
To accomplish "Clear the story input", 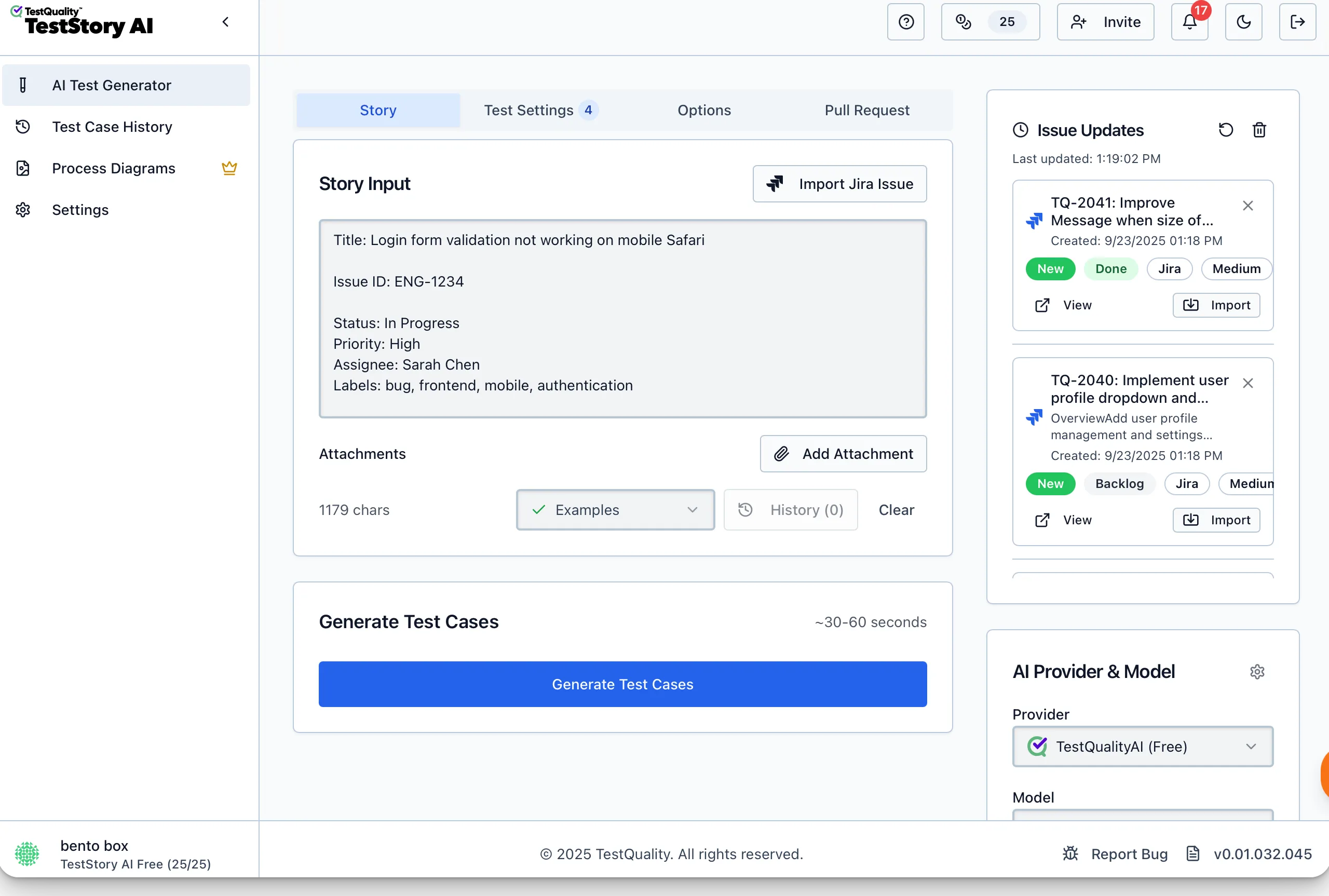I will tap(896, 510).
